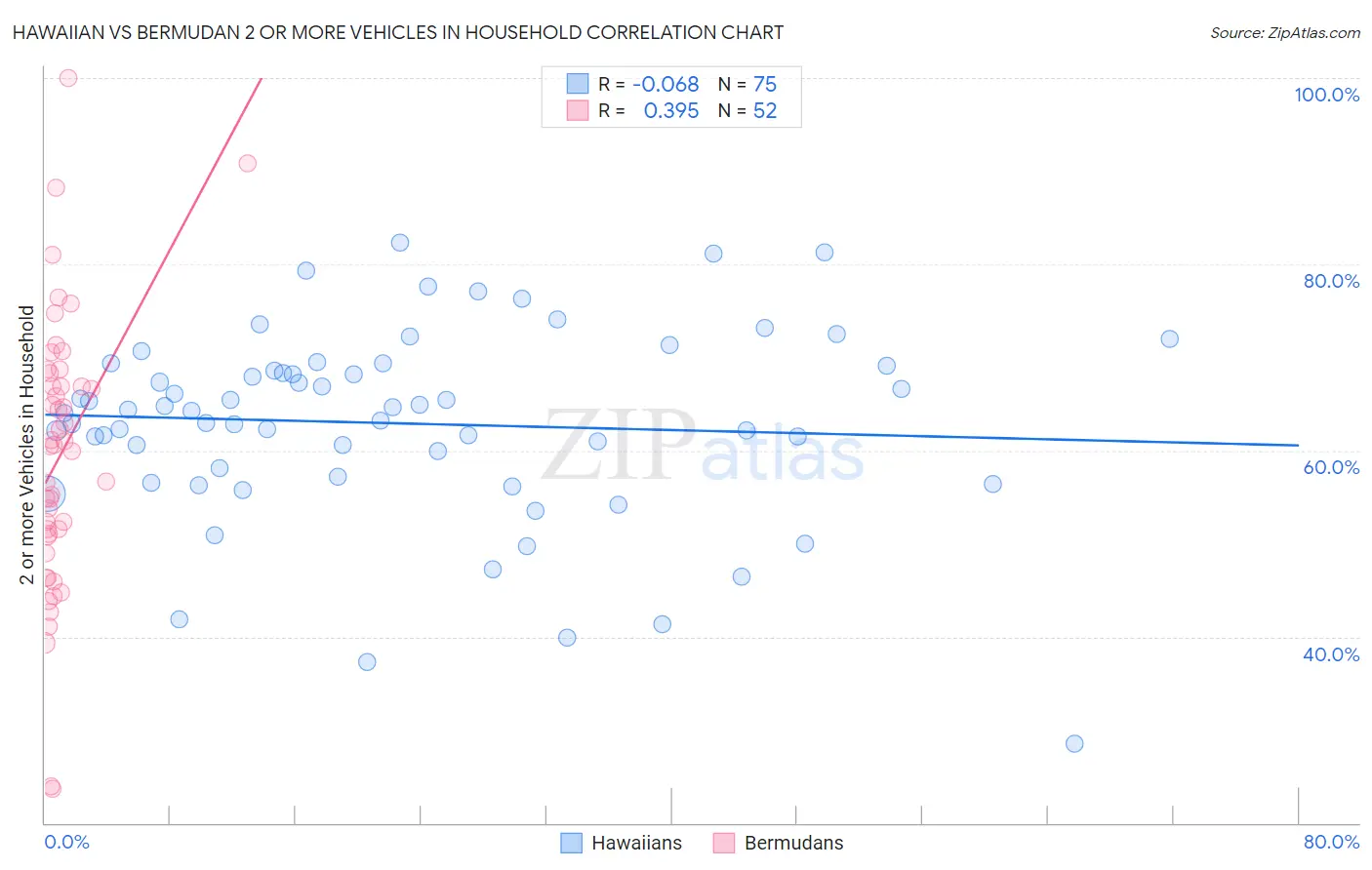The image size is (1372, 870).
Task: Select the Bermudans legend label
Action: 793,843
